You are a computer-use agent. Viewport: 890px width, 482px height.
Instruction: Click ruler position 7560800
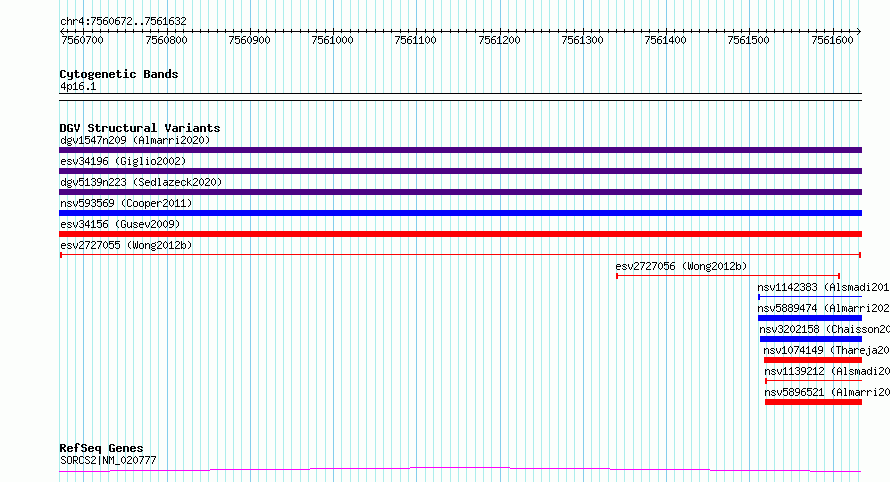pos(166,40)
